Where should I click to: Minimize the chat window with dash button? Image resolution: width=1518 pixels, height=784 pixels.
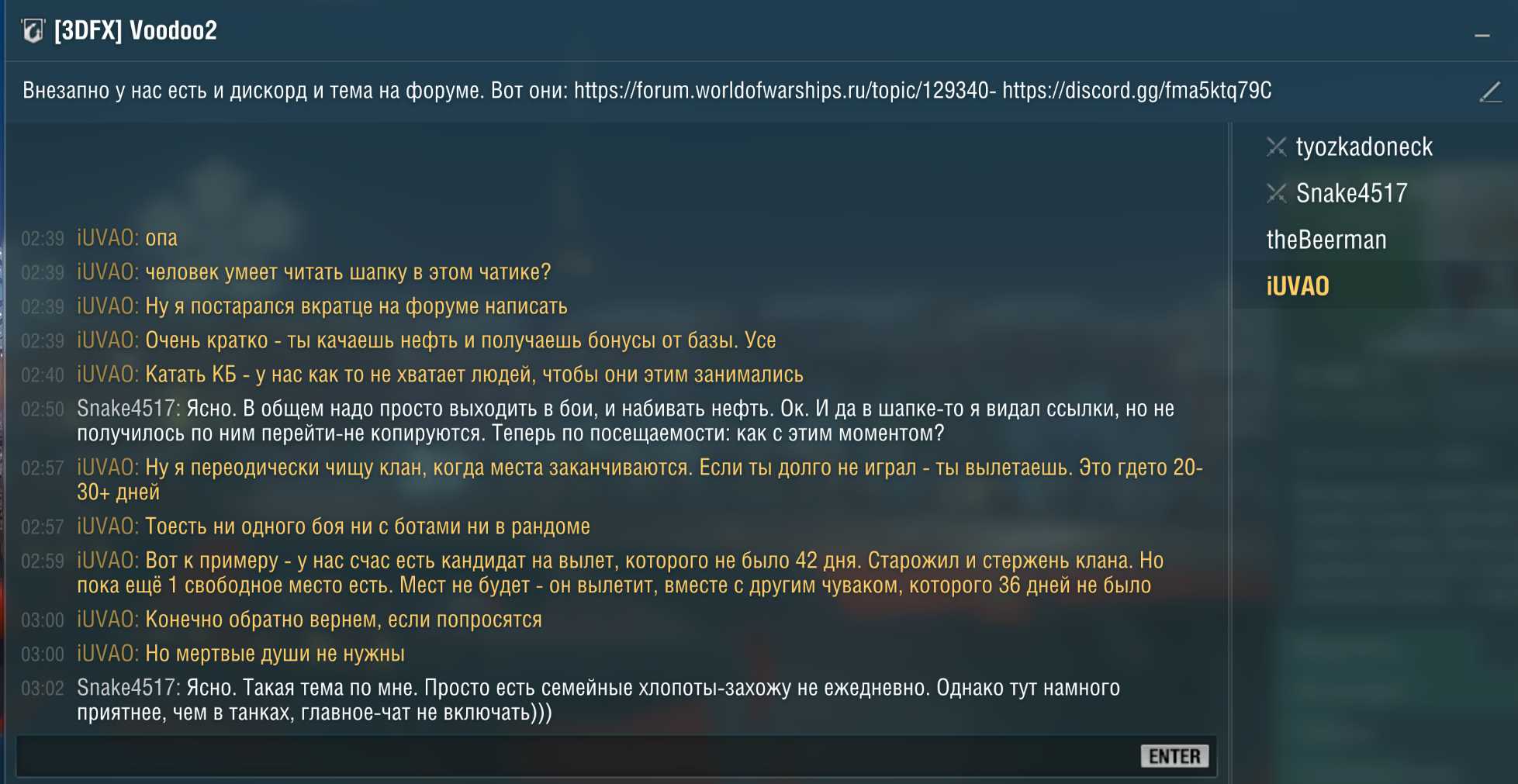1482,36
